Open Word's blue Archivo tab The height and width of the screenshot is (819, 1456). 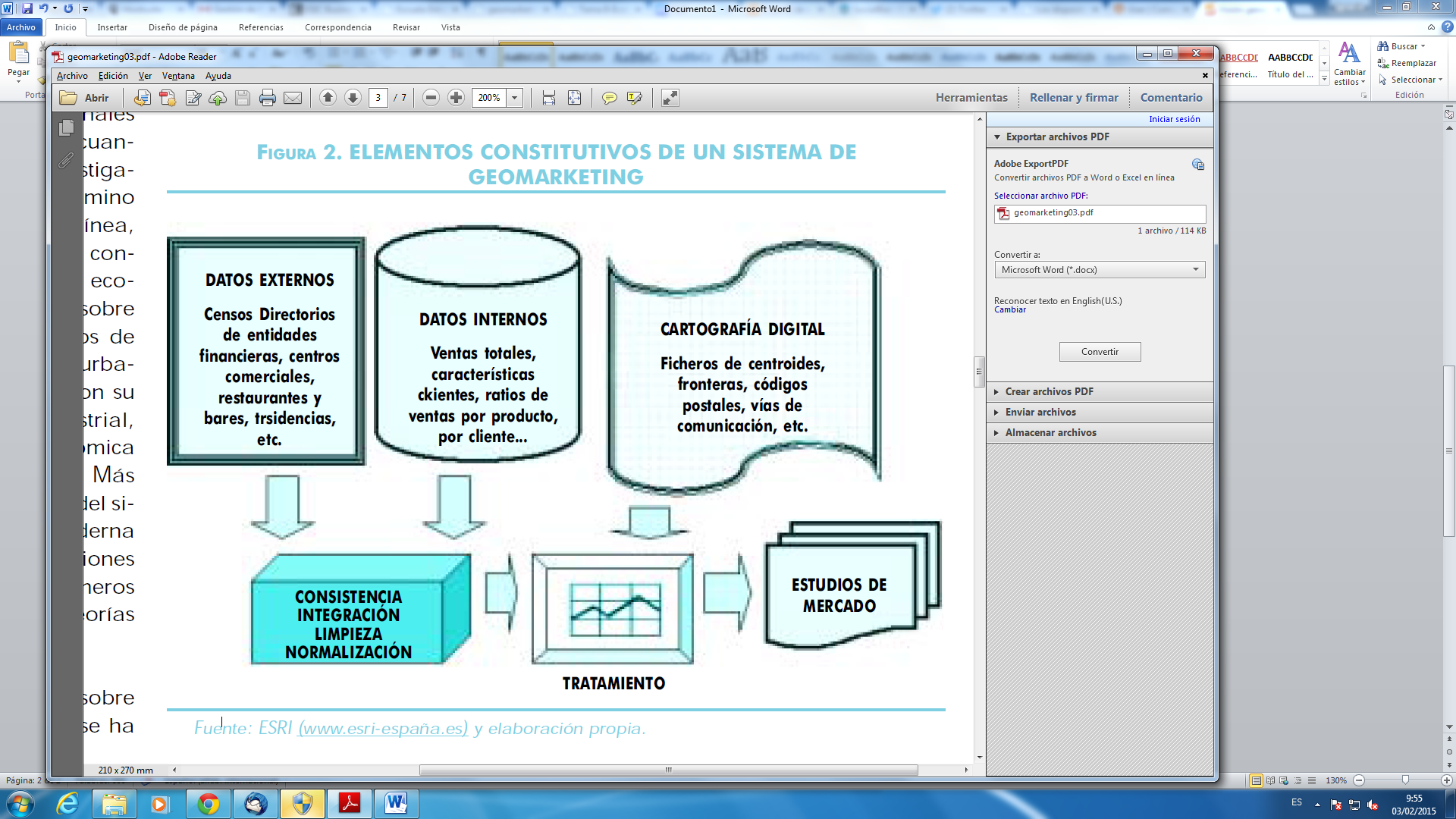click(x=21, y=27)
